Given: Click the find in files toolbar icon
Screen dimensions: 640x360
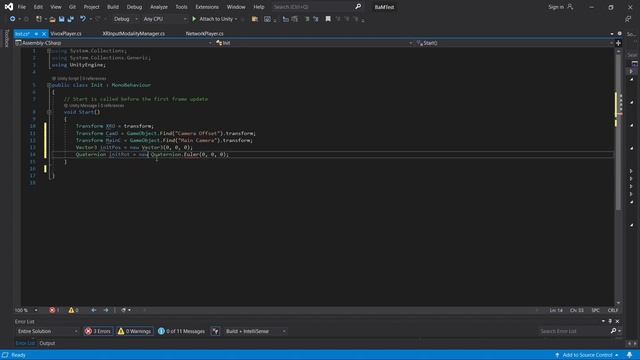Looking at the screenshot, I should click(x=267, y=19).
